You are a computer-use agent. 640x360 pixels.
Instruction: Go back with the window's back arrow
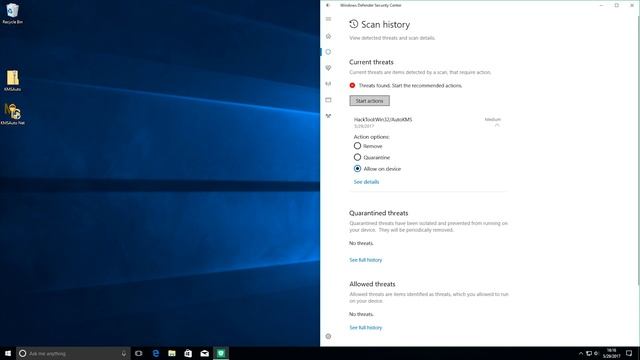328,5
